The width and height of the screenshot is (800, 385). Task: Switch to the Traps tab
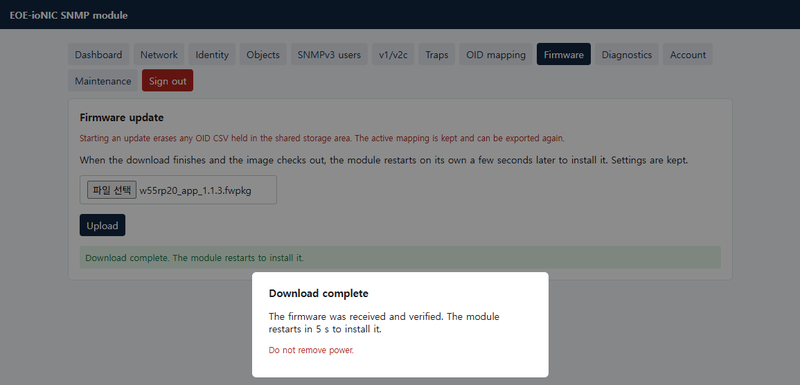(437, 55)
